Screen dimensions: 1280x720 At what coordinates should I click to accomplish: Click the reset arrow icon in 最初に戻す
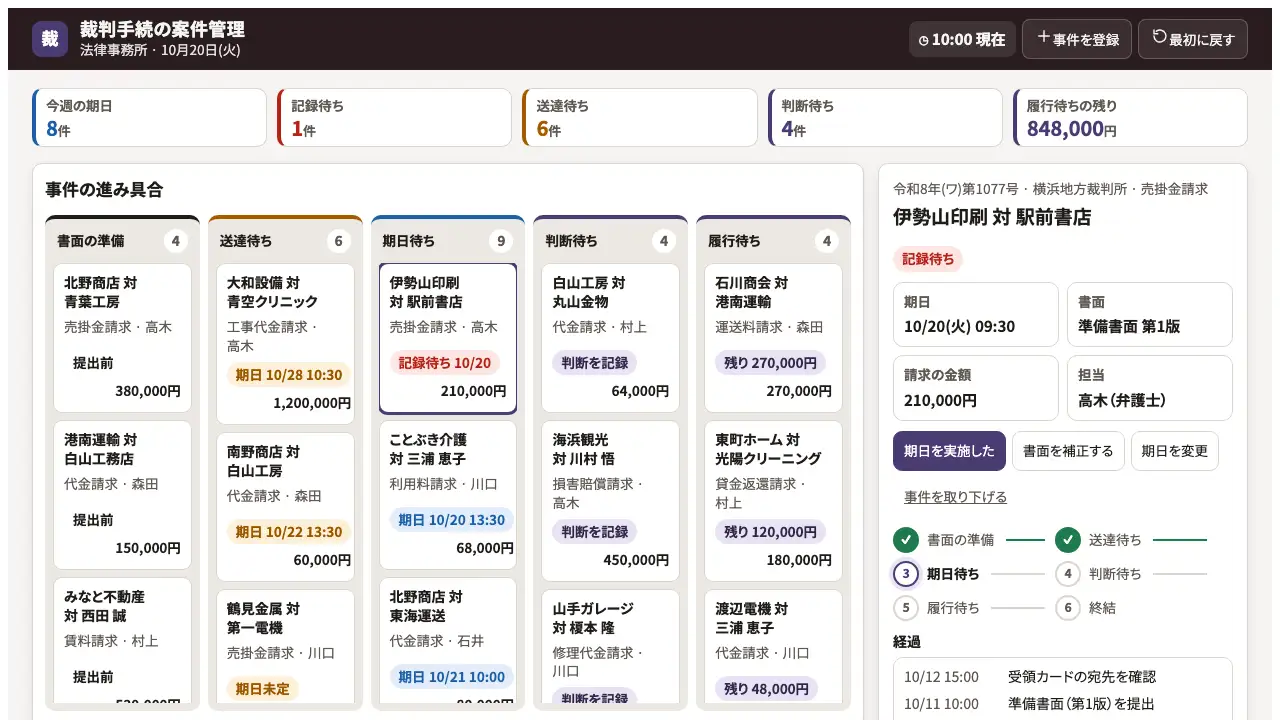(1160, 37)
